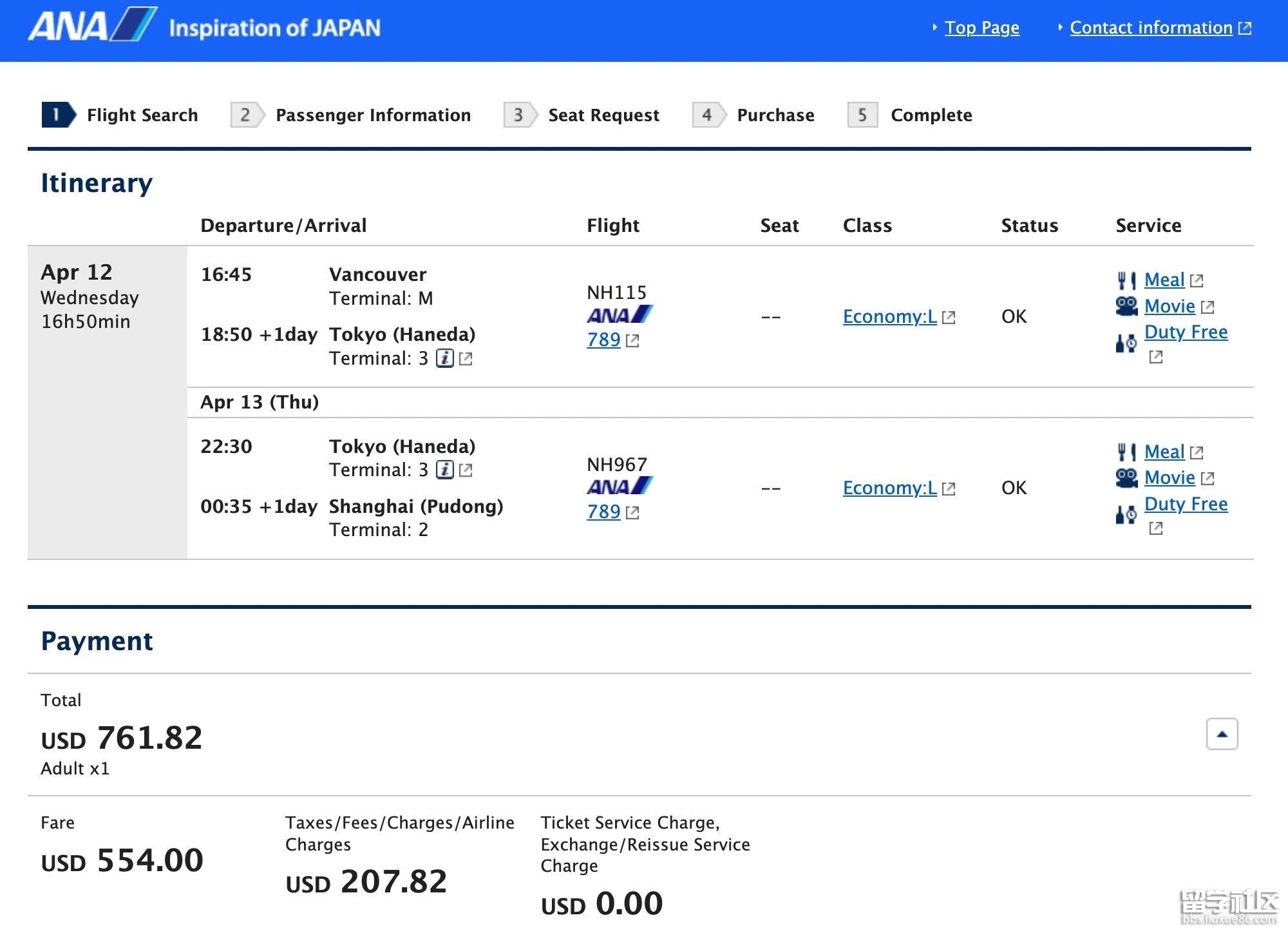This screenshot has width=1288, height=933.
Task: Select step 4 Purchase
Action: click(x=753, y=115)
